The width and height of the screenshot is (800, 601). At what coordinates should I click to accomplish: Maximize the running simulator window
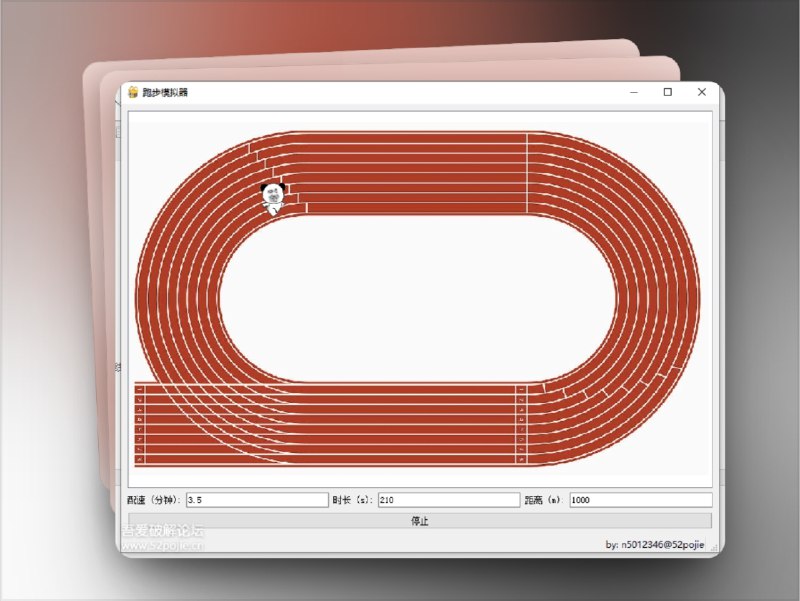[x=668, y=92]
